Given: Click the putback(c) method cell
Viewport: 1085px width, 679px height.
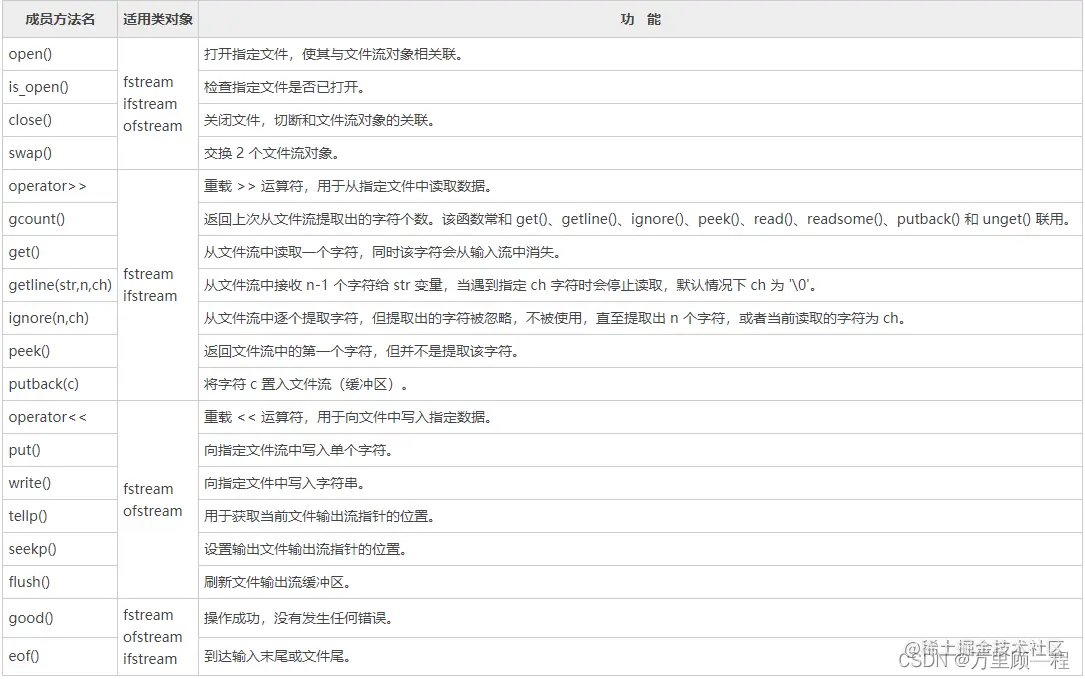Looking at the screenshot, I should click(60, 384).
